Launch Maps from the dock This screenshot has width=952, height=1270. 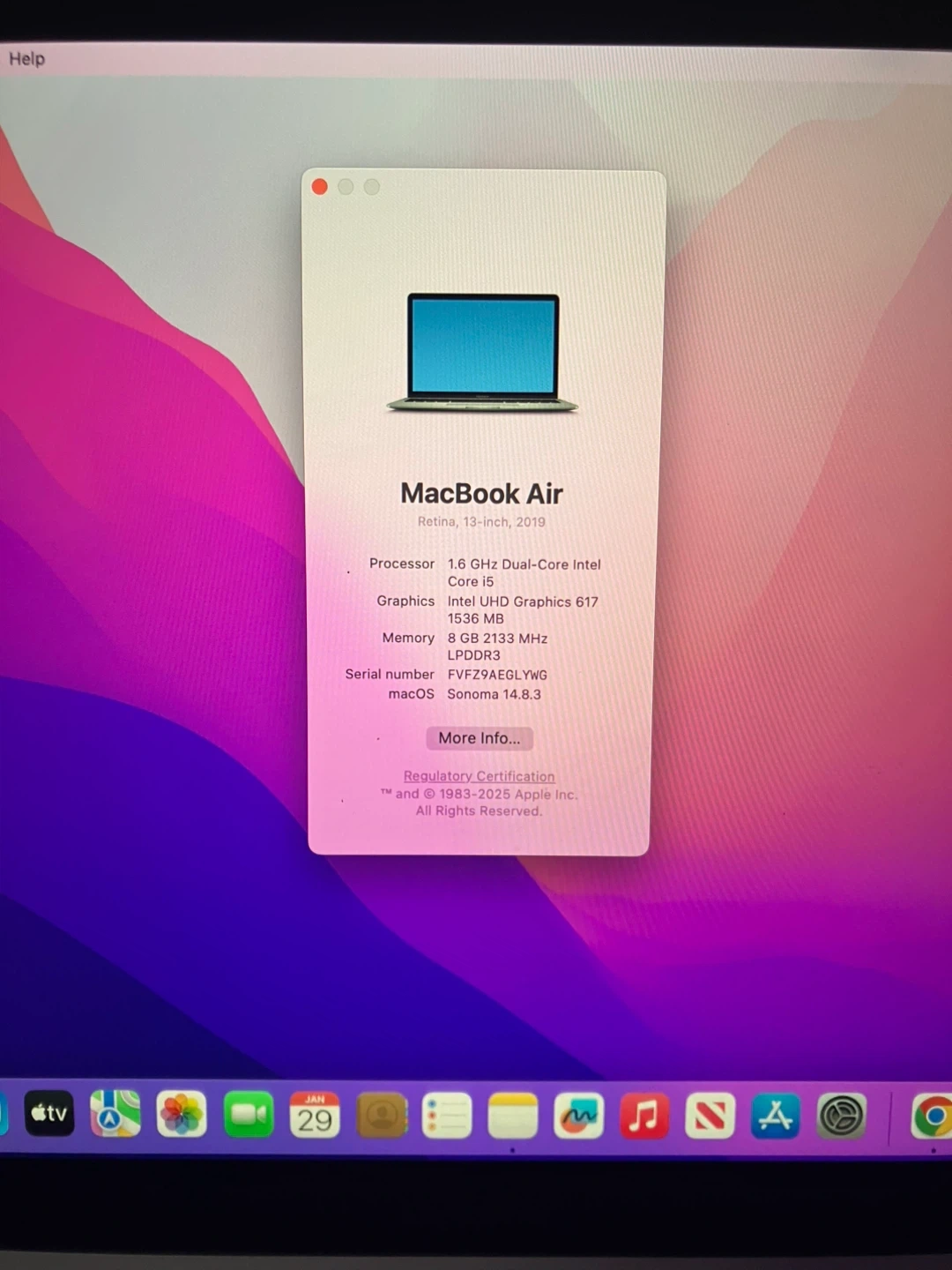point(115,1114)
